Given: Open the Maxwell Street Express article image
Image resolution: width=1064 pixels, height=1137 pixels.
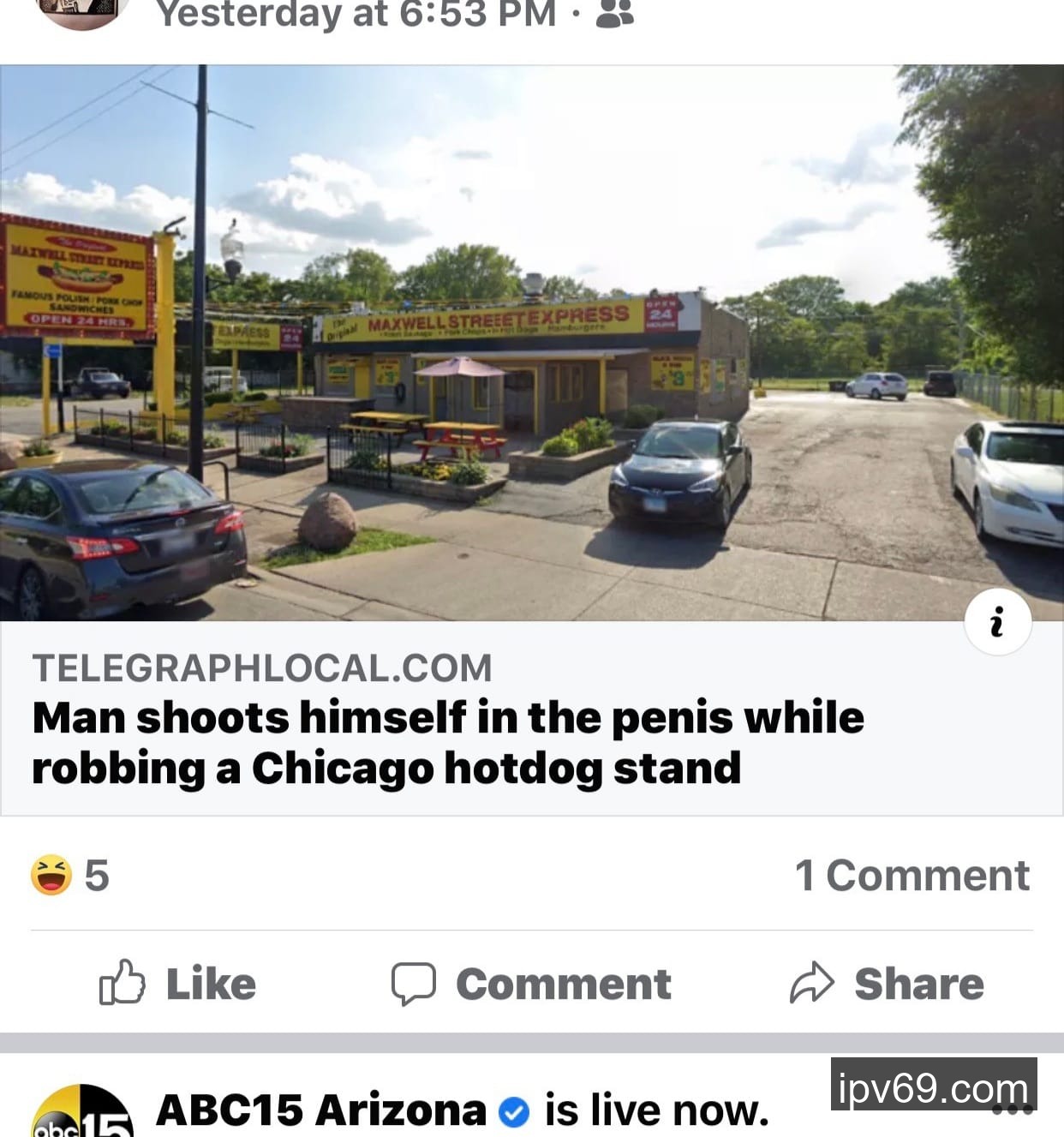Looking at the screenshot, I should 532,343.
